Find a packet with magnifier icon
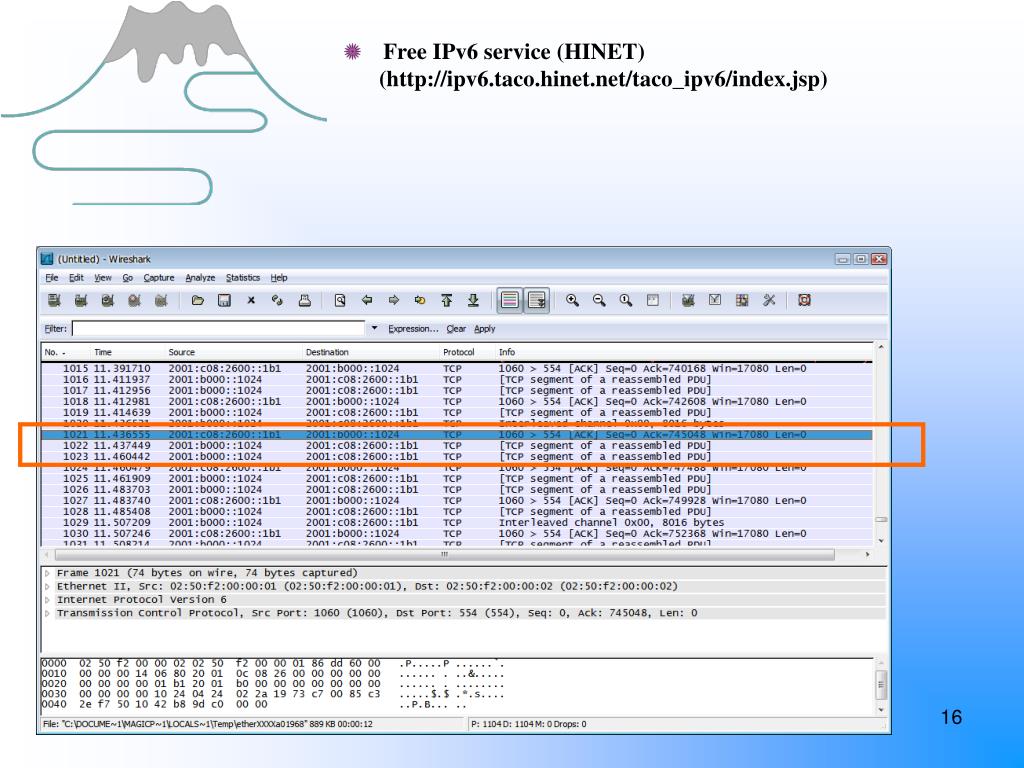 tap(340, 300)
